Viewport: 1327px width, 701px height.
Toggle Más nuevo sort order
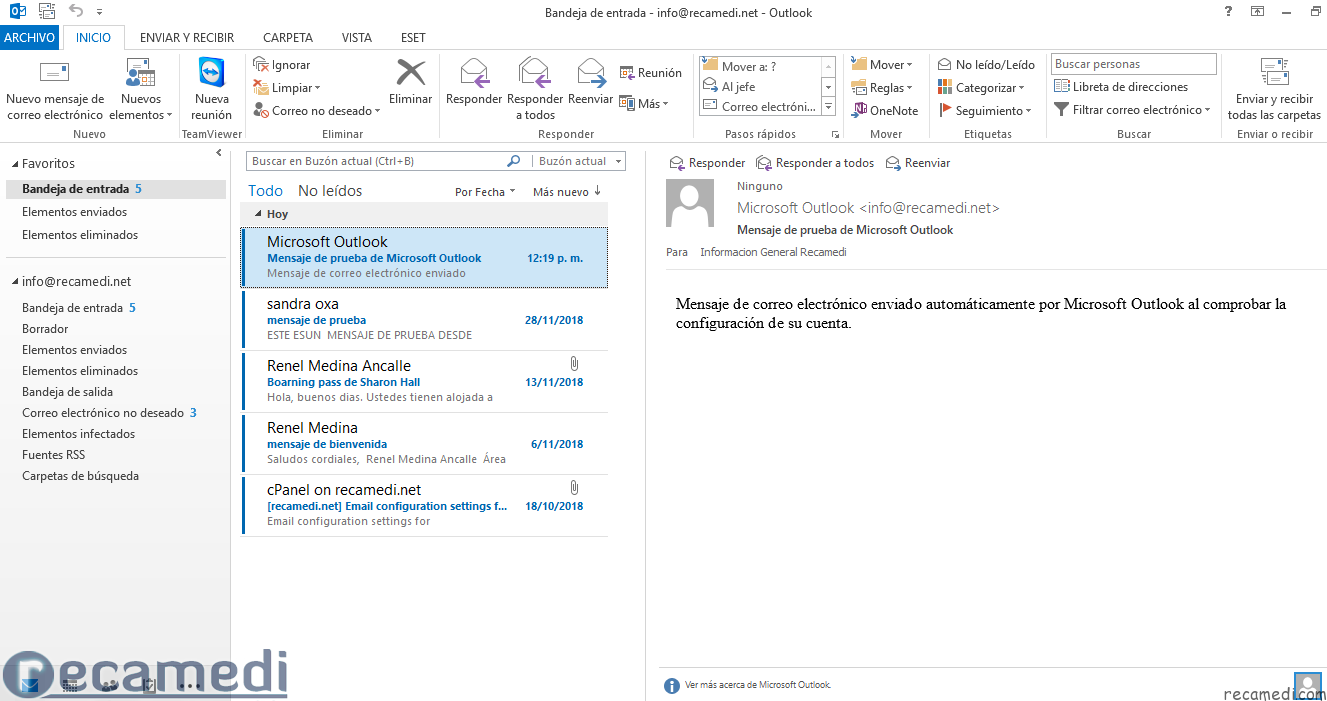click(567, 192)
